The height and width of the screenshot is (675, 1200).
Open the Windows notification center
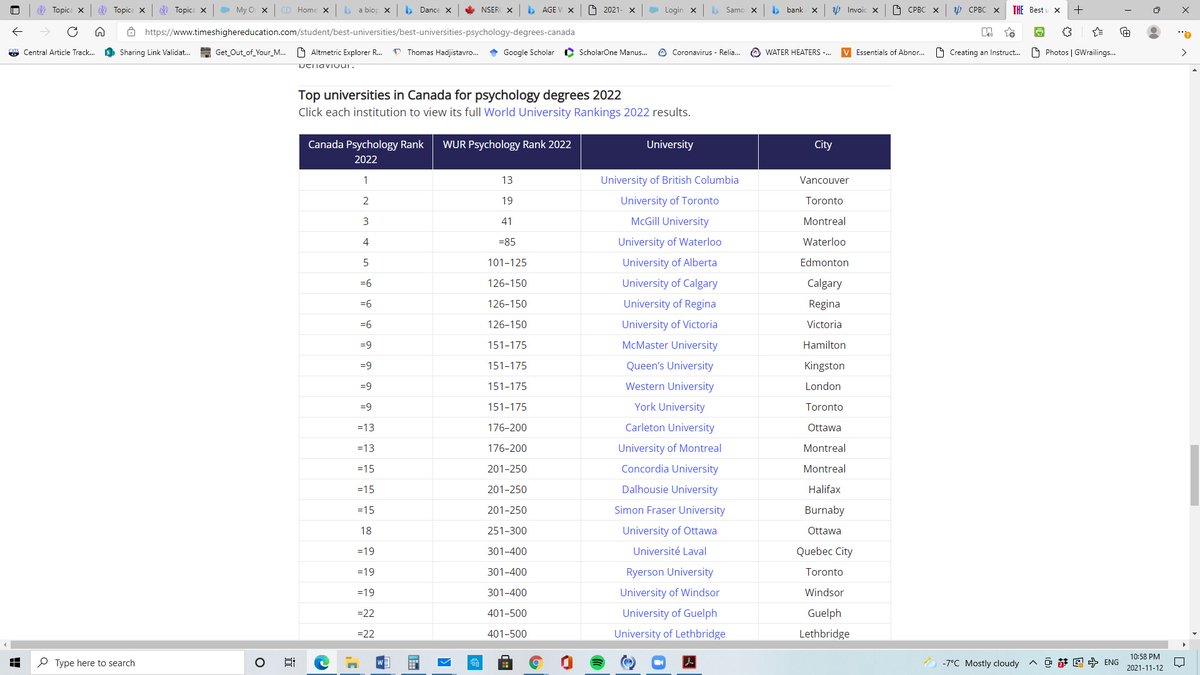1180,662
